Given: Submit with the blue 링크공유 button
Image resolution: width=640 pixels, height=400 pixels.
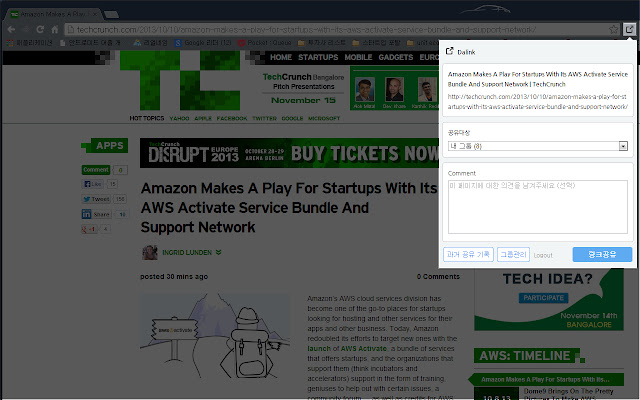Looking at the screenshot, I should (x=602, y=254).
